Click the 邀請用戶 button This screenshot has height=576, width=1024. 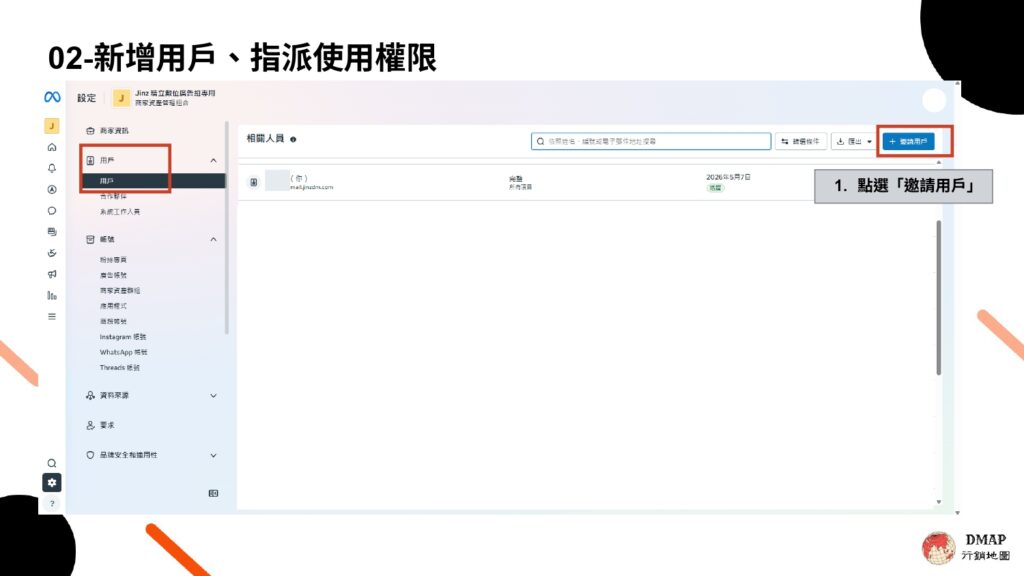[908, 141]
